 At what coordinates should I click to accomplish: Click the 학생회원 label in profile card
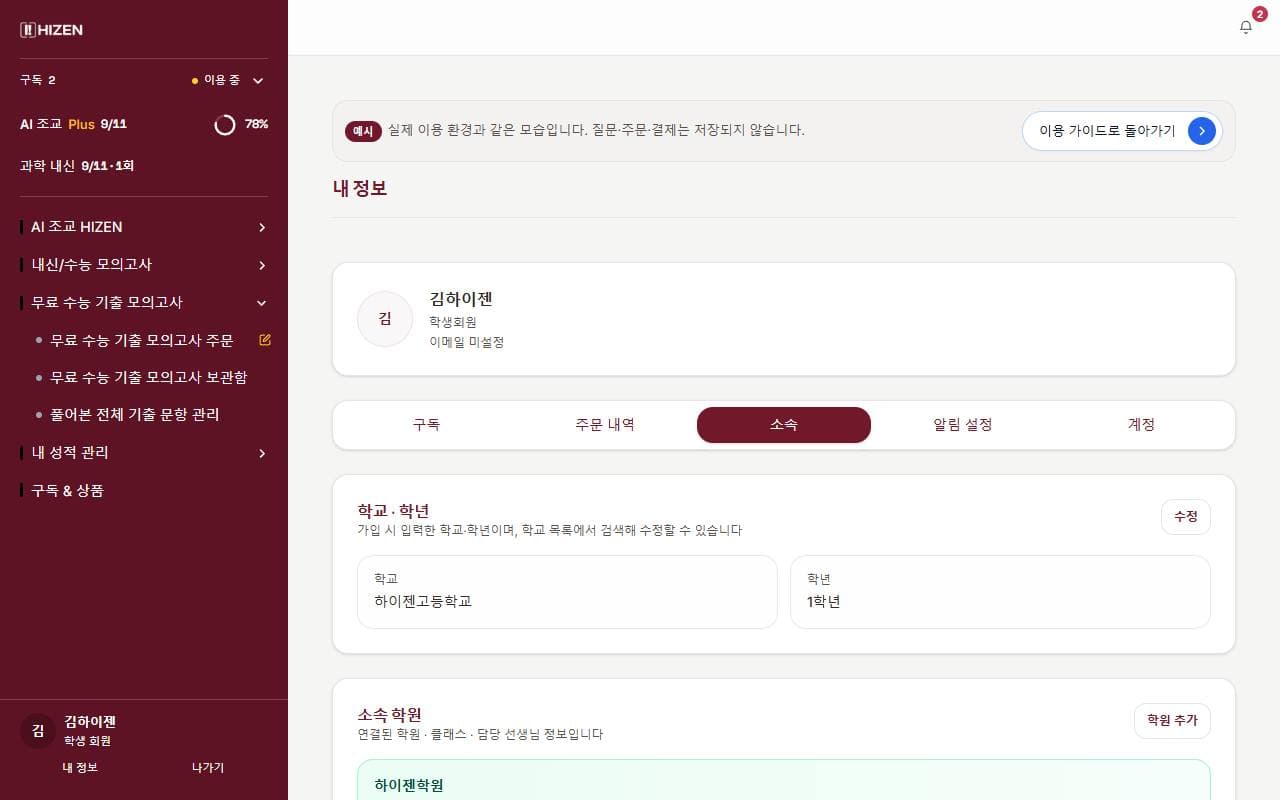pyautogui.click(x=453, y=322)
